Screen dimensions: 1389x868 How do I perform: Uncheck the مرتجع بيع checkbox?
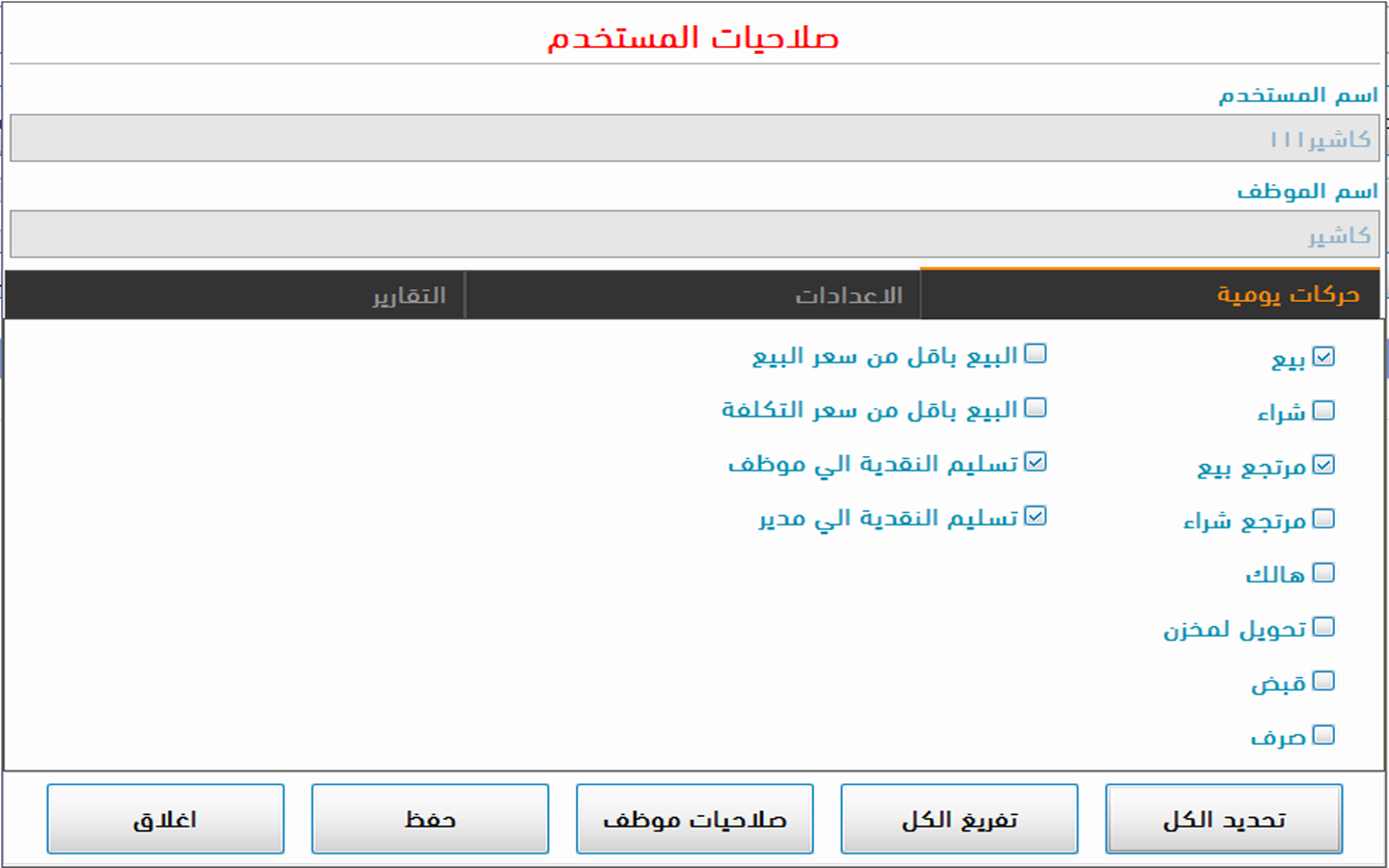click(x=1323, y=465)
